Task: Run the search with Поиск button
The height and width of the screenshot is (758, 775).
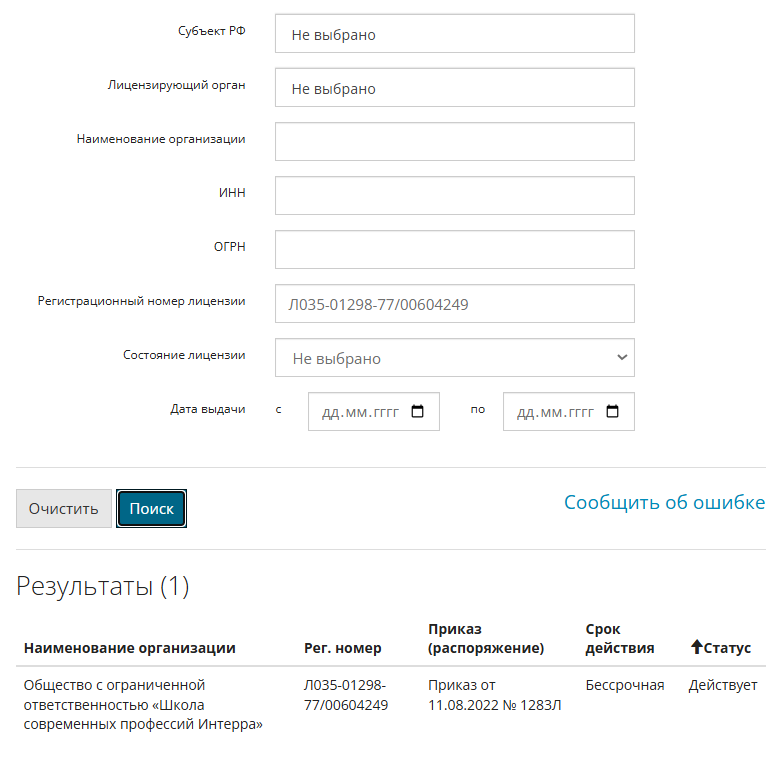Action: [x=151, y=508]
